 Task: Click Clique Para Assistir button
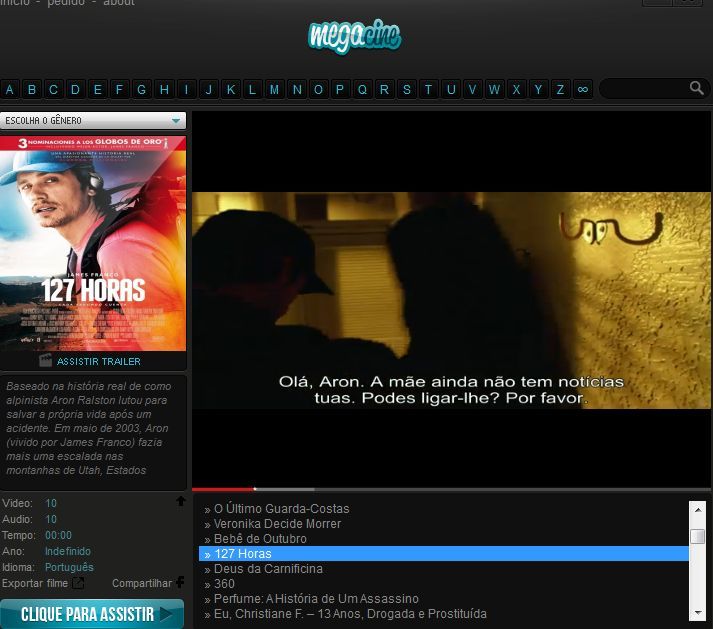pos(92,614)
